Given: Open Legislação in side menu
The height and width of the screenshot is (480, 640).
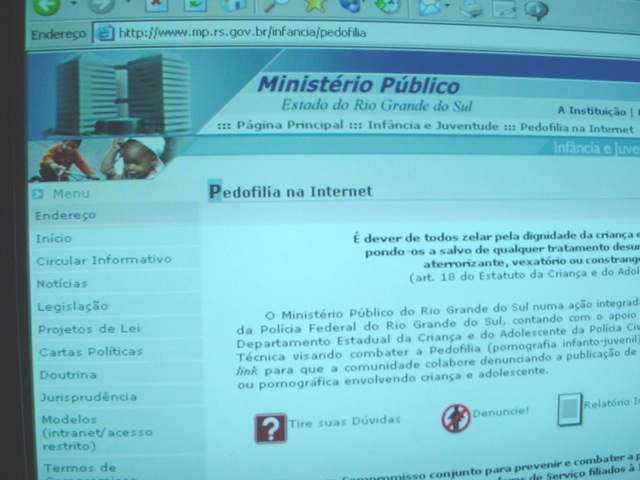Looking at the screenshot, I should [x=73, y=307].
